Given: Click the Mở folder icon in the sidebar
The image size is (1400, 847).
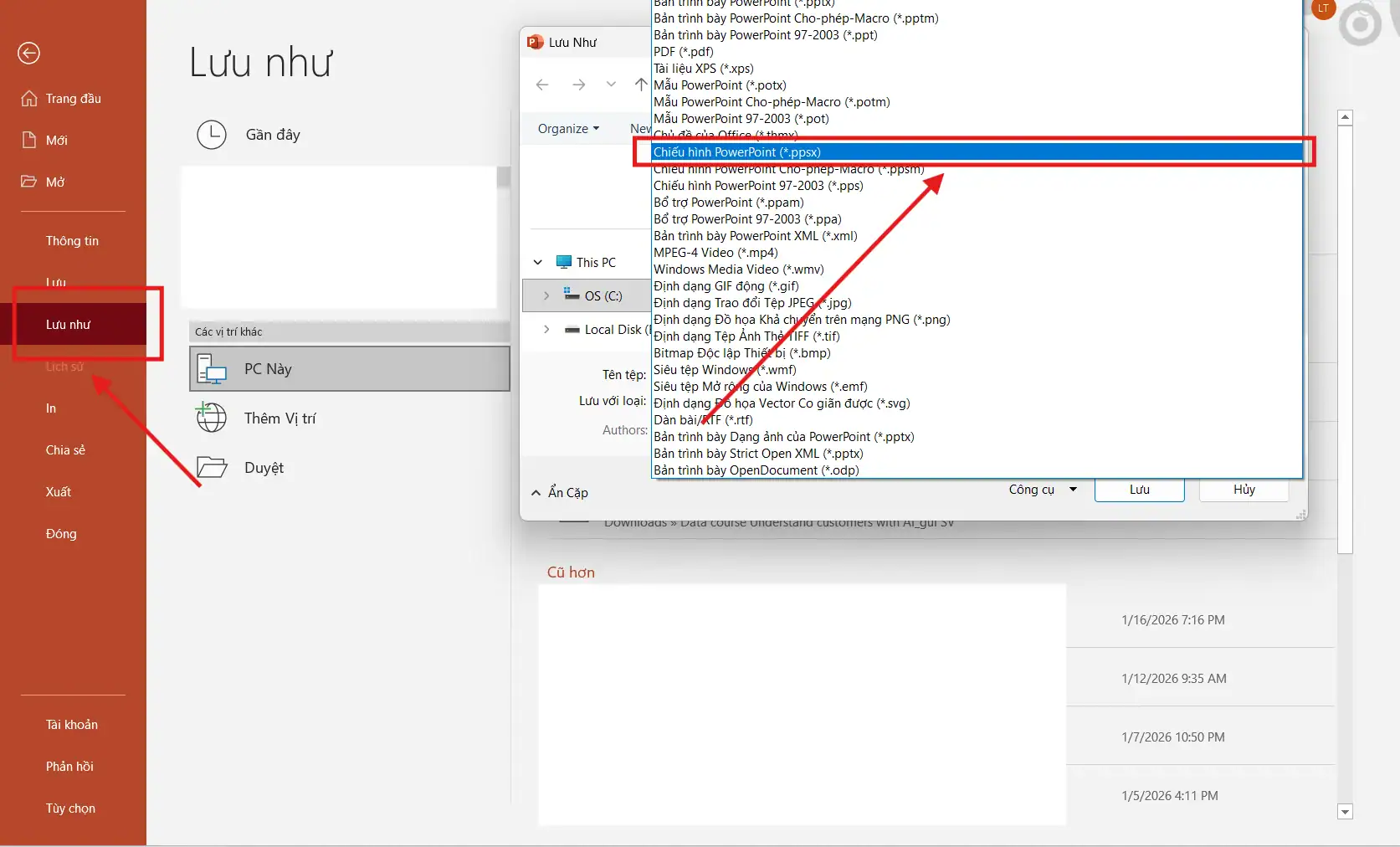Looking at the screenshot, I should 28,182.
